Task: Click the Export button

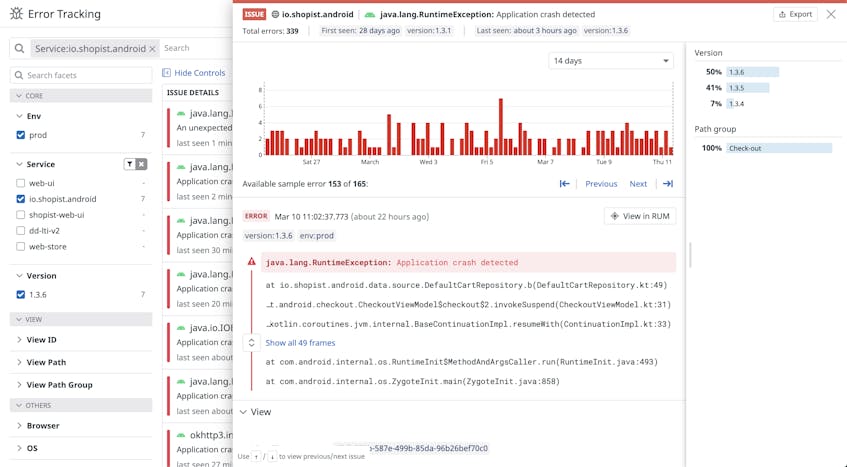Action: [796, 15]
